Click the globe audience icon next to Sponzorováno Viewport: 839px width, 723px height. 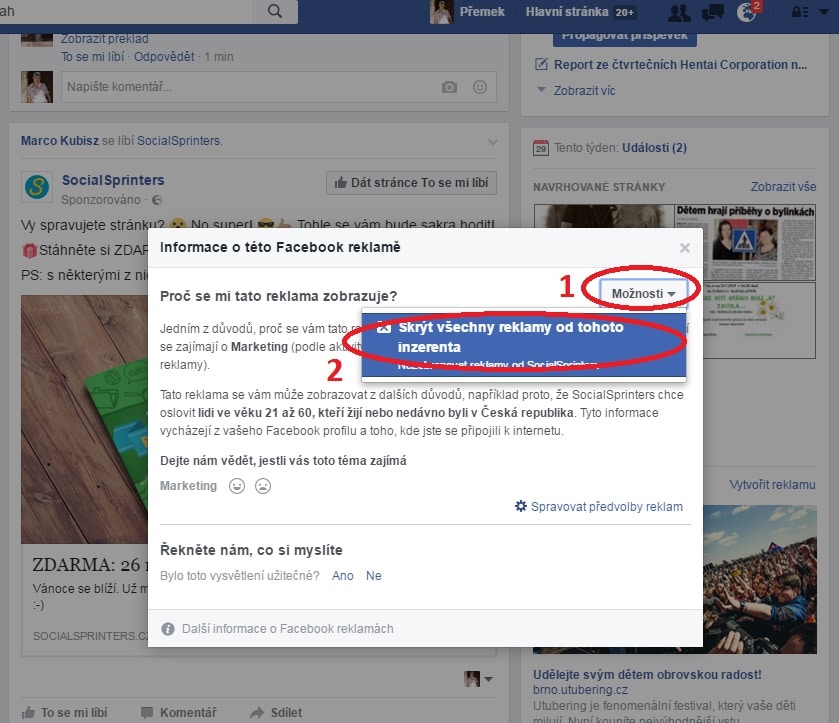(x=157, y=200)
